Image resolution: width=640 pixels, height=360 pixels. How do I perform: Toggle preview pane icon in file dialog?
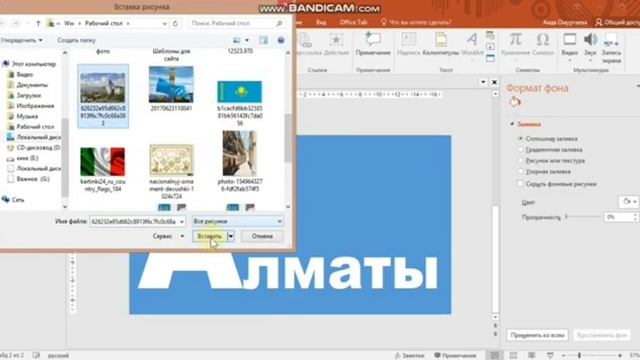(263, 40)
